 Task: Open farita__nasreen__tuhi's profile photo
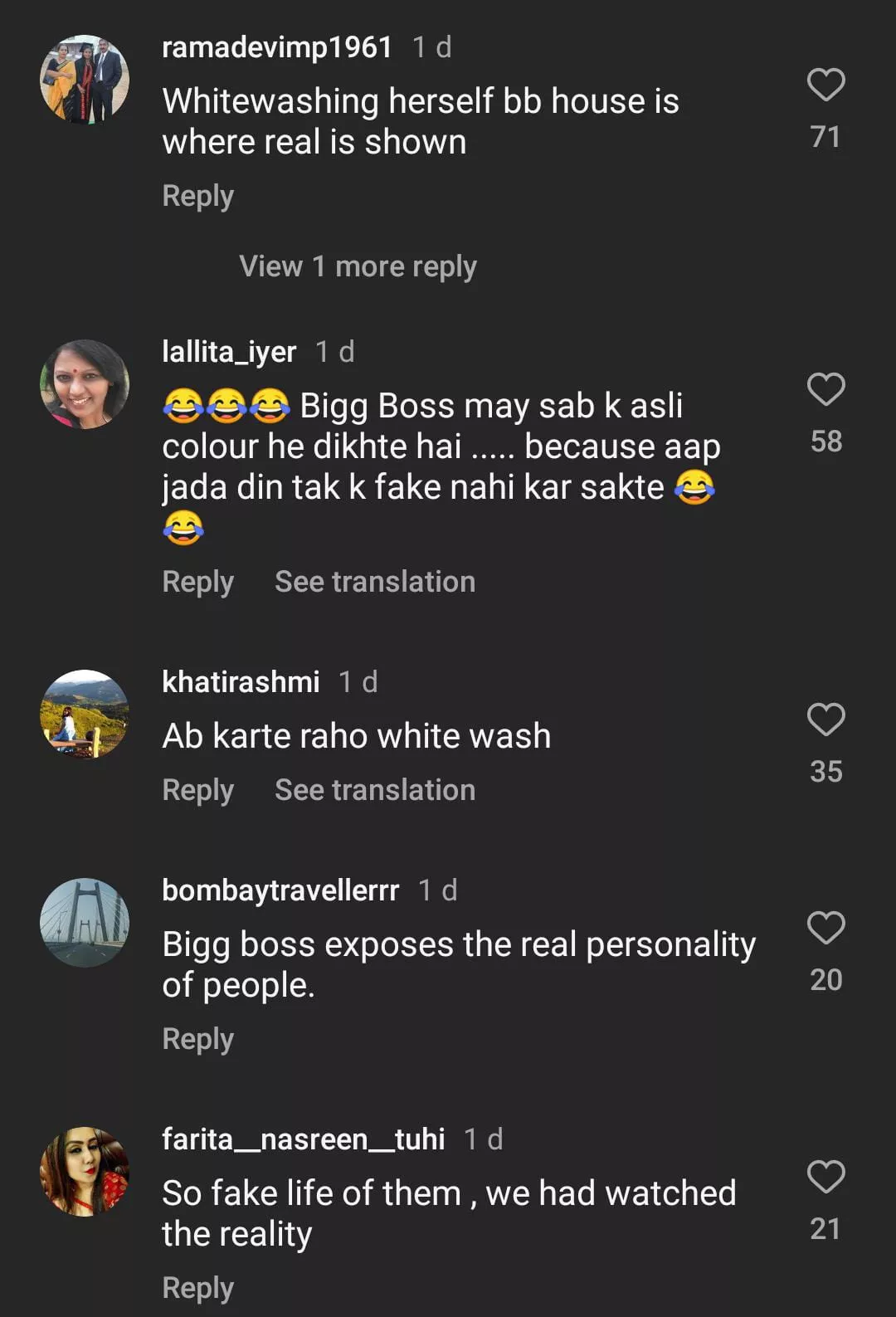[85, 1172]
